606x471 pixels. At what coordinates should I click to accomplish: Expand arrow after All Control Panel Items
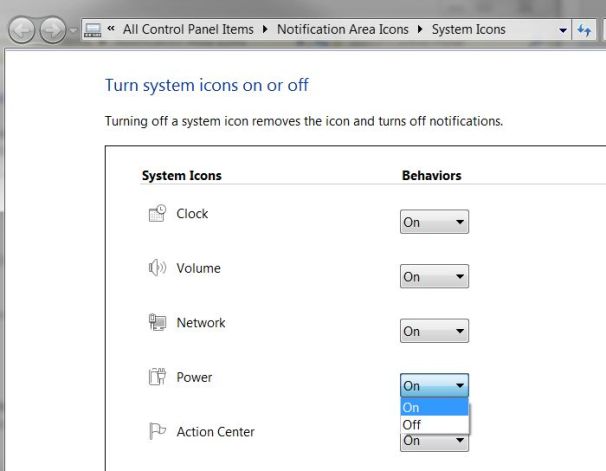265,29
